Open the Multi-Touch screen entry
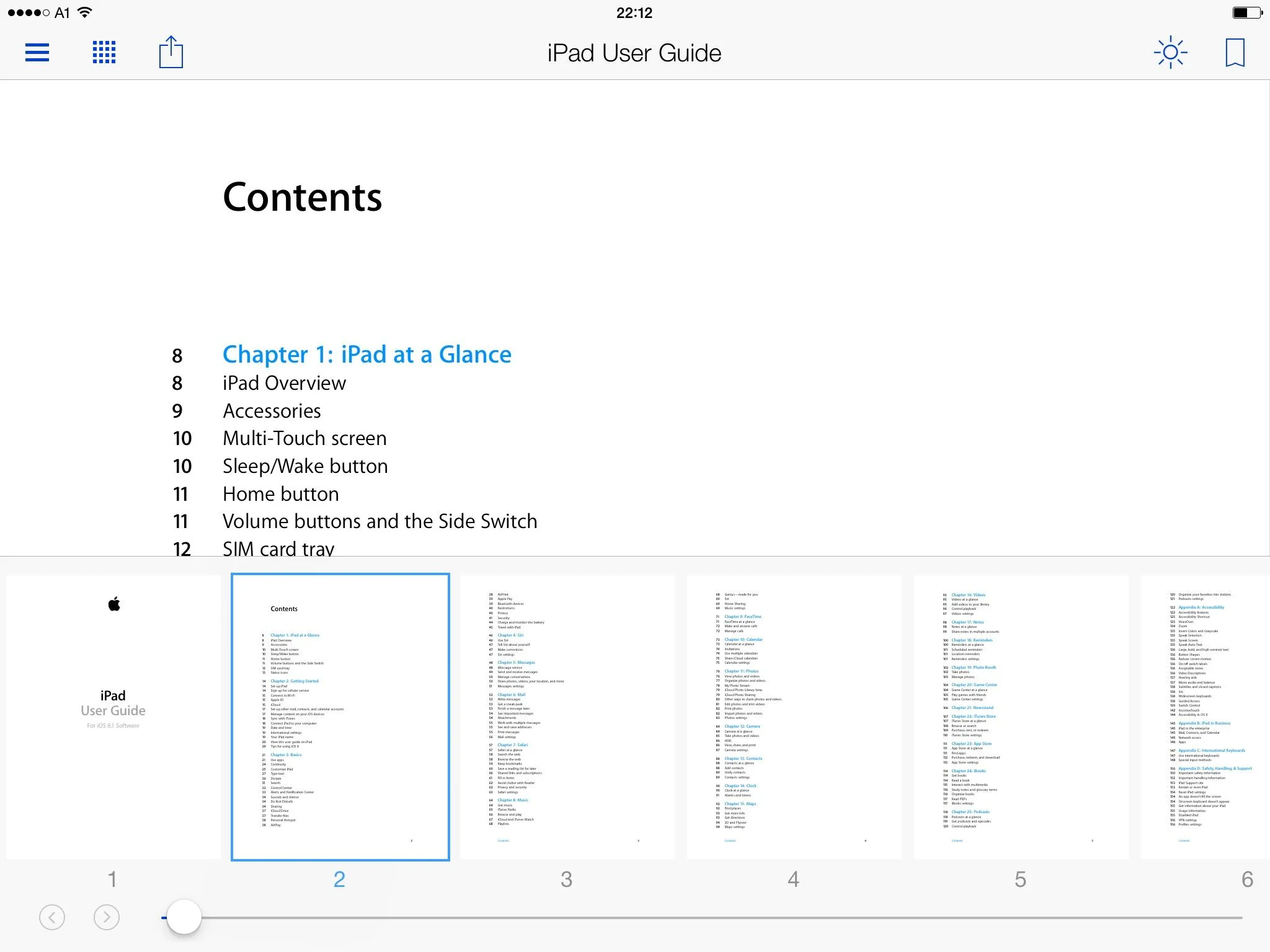Screen dimensions: 1270x952 click(304, 438)
